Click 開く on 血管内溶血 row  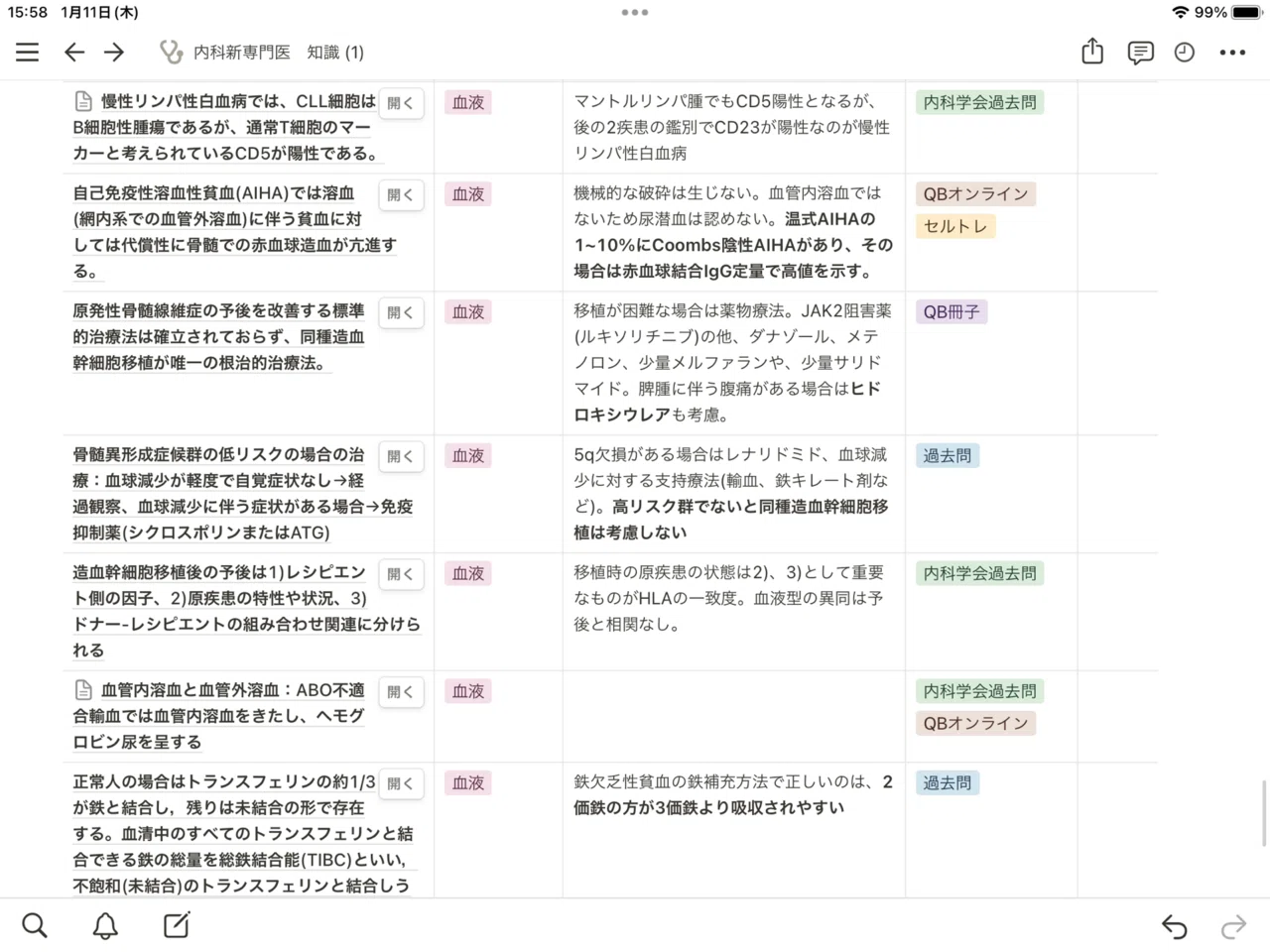point(401,692)
